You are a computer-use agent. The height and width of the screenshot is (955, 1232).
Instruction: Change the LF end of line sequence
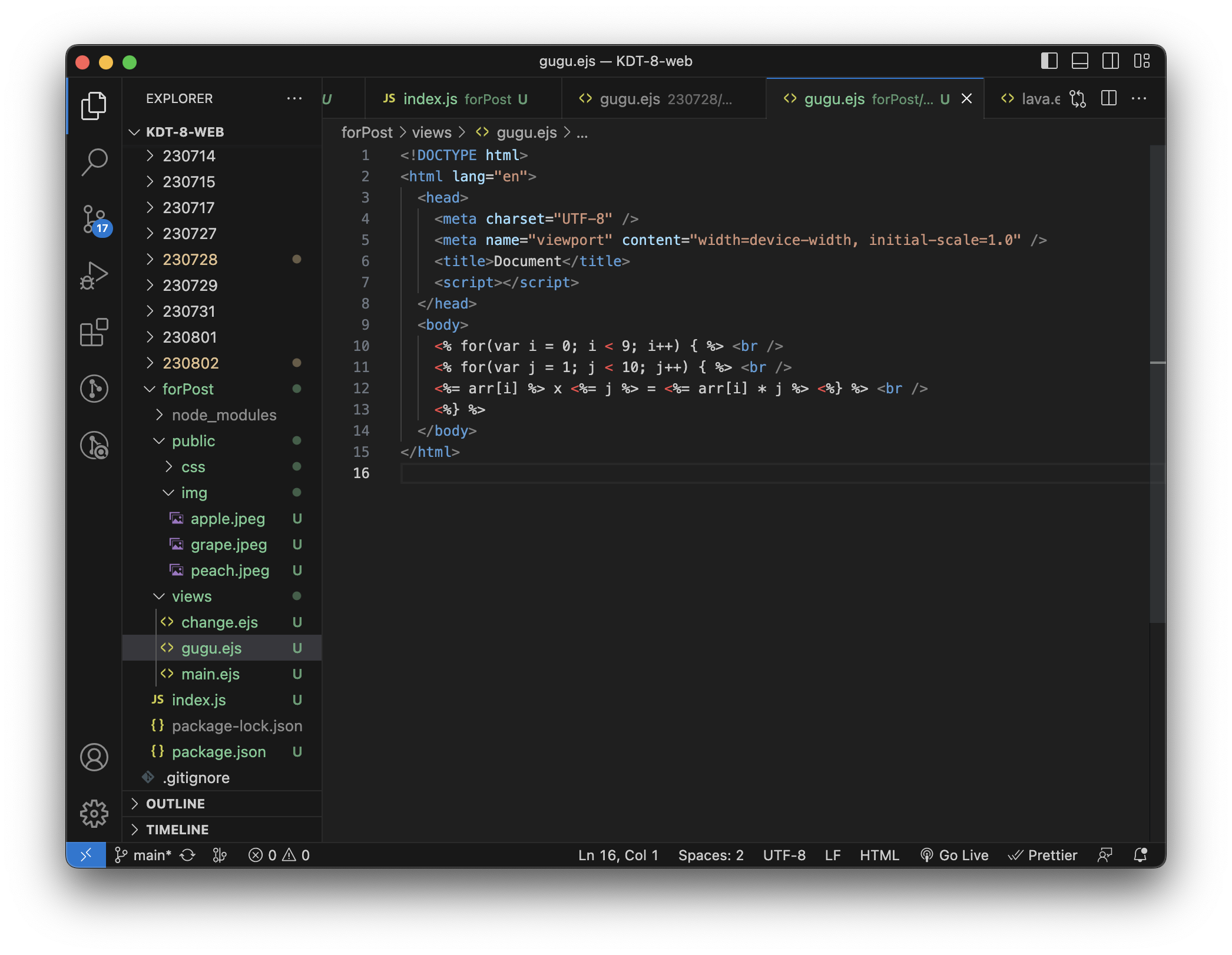(833, 855)
